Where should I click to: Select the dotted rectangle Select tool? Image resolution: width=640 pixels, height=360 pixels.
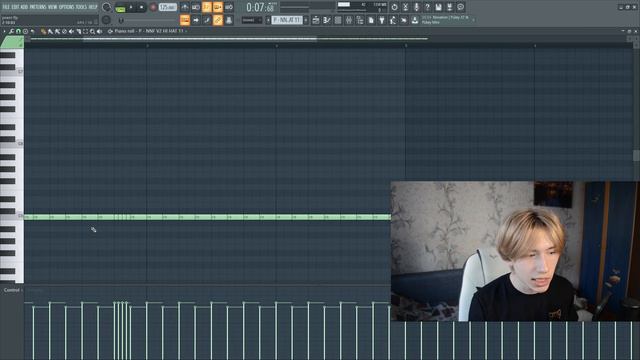pyautogui.click(x=85, y=31)
